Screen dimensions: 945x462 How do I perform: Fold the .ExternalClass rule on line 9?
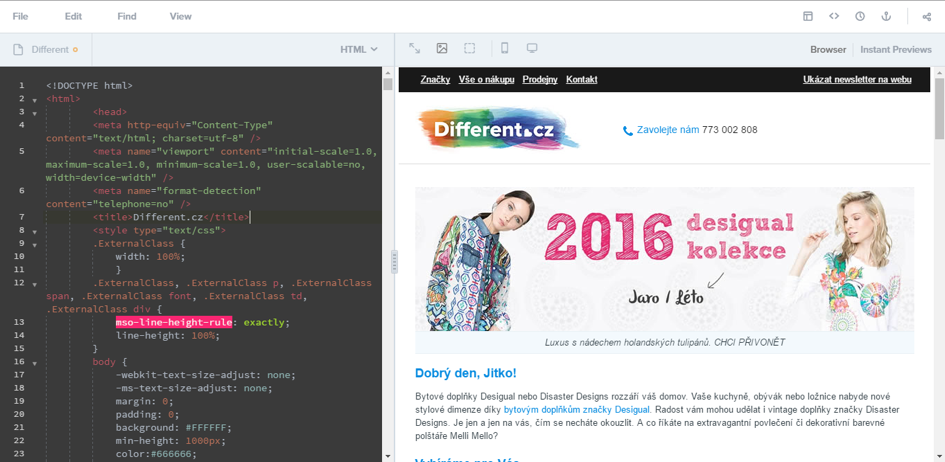tap(35, 245)
